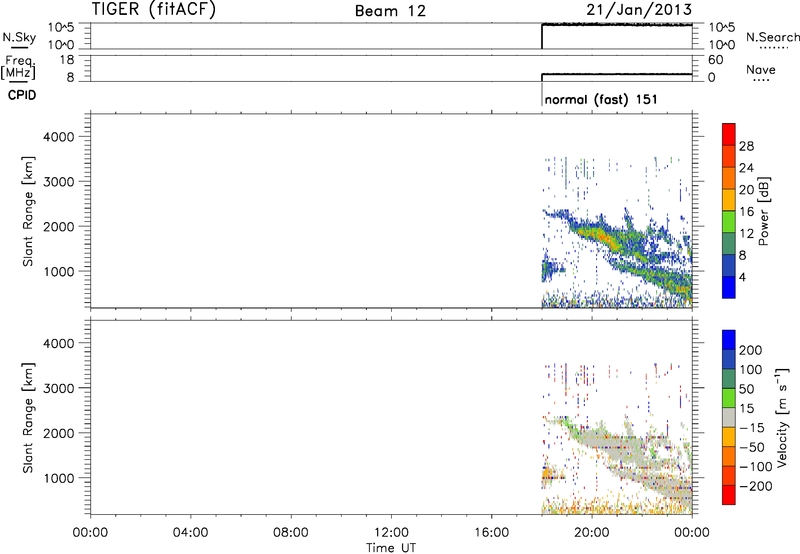
Task: Click the "TIGER (fitACF)" plot title
Action: click(154, 9)
